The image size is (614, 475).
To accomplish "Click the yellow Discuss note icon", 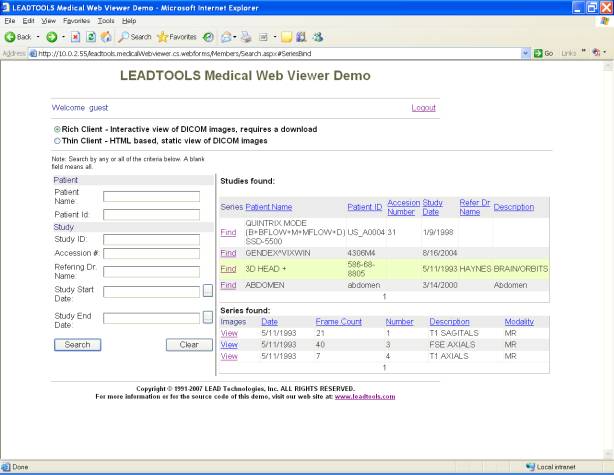I will [287, 37].
